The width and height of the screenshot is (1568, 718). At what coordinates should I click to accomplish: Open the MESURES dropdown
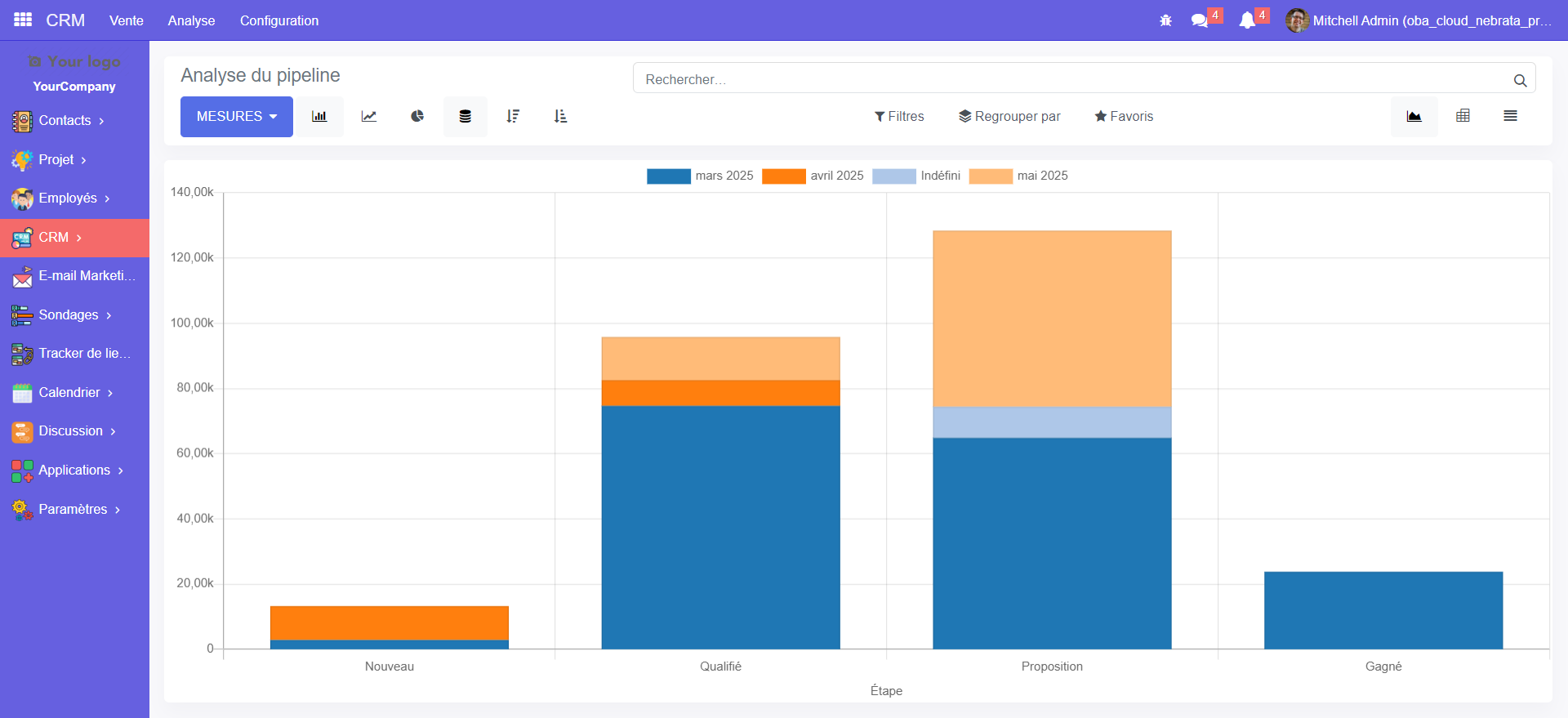tap(236, 117)
